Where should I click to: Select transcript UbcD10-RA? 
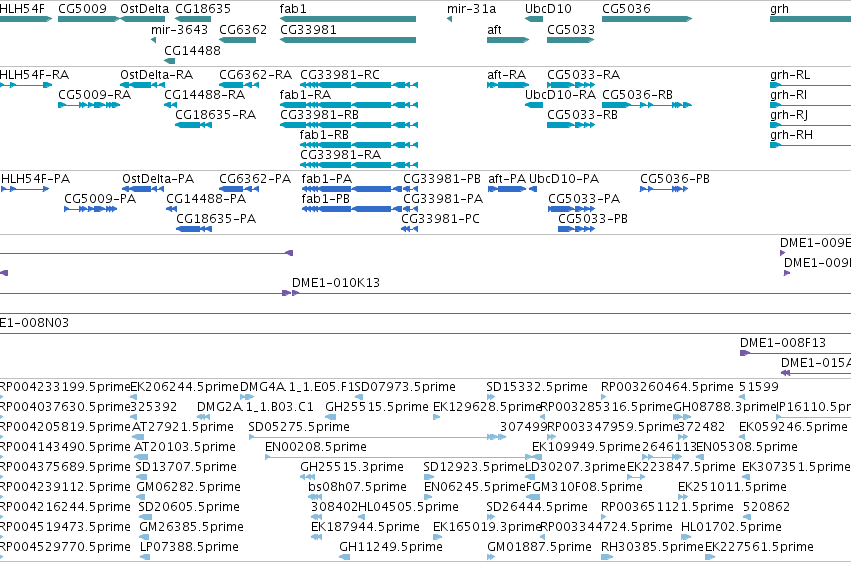[x=561, y=94]
